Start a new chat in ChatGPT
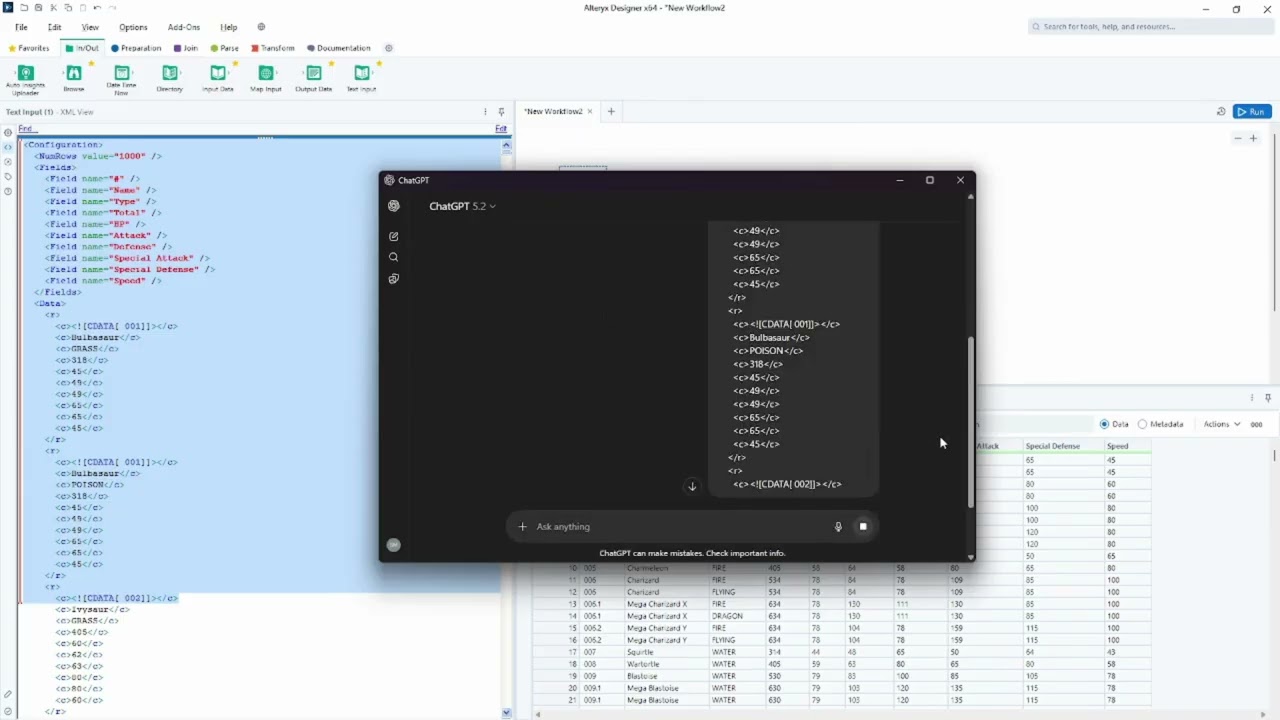 pos(394,237)
